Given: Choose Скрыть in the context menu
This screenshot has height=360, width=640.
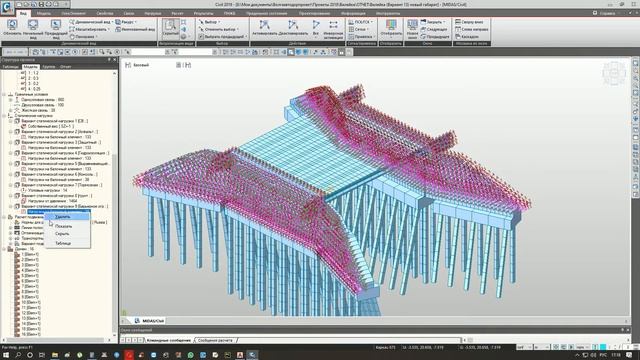Looking at the screenshot, I should (x=62, y=234).
